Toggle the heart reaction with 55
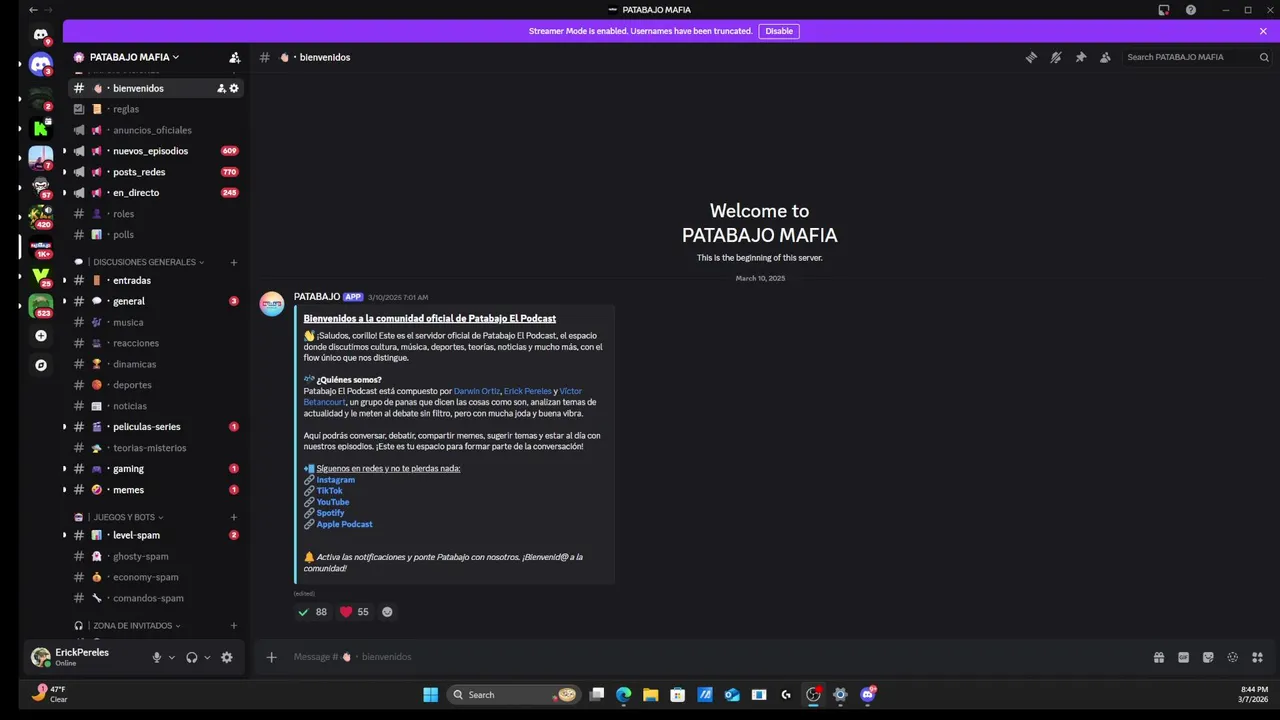The height and width of the screenshot is (720, 1280). coord(354,612)
